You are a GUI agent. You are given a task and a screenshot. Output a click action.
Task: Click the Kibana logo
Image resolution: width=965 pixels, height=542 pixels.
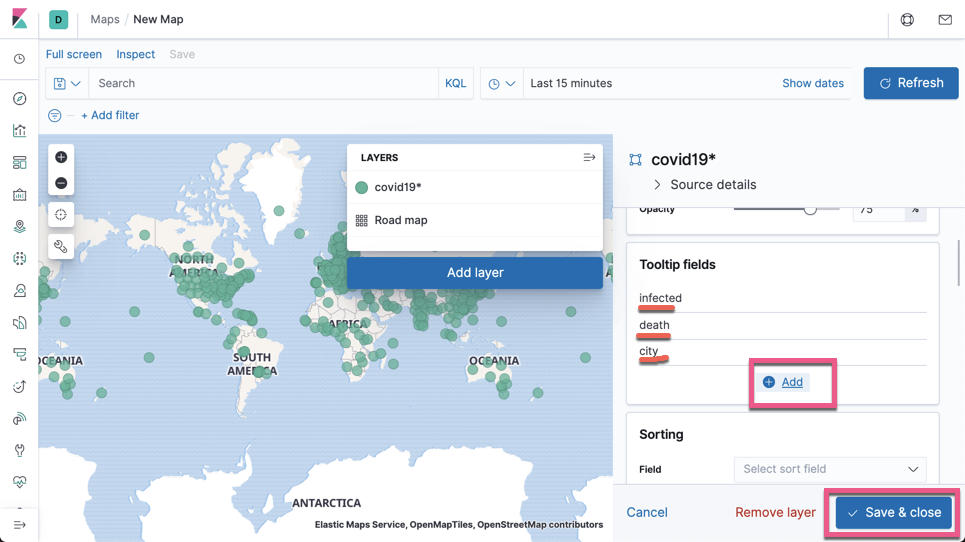pos(20,19)
